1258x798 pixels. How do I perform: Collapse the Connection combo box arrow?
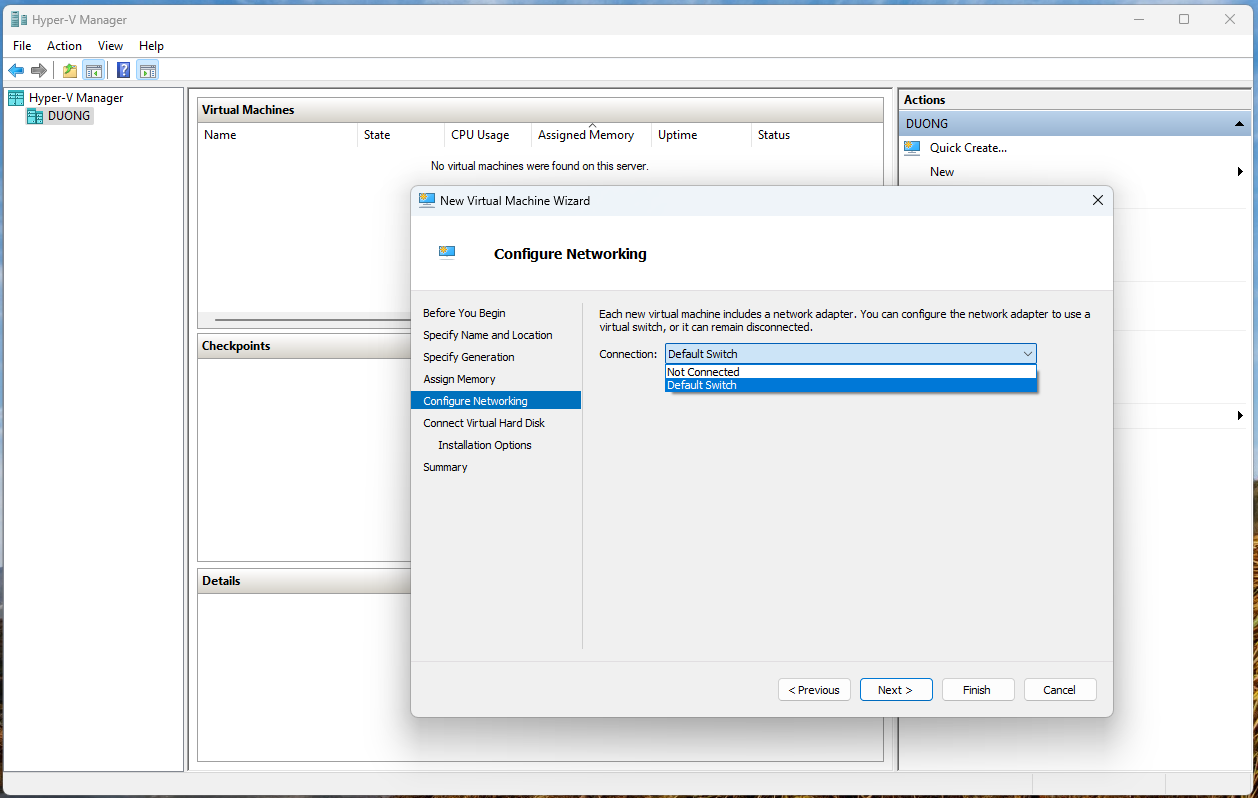(x=1027, y=354)
